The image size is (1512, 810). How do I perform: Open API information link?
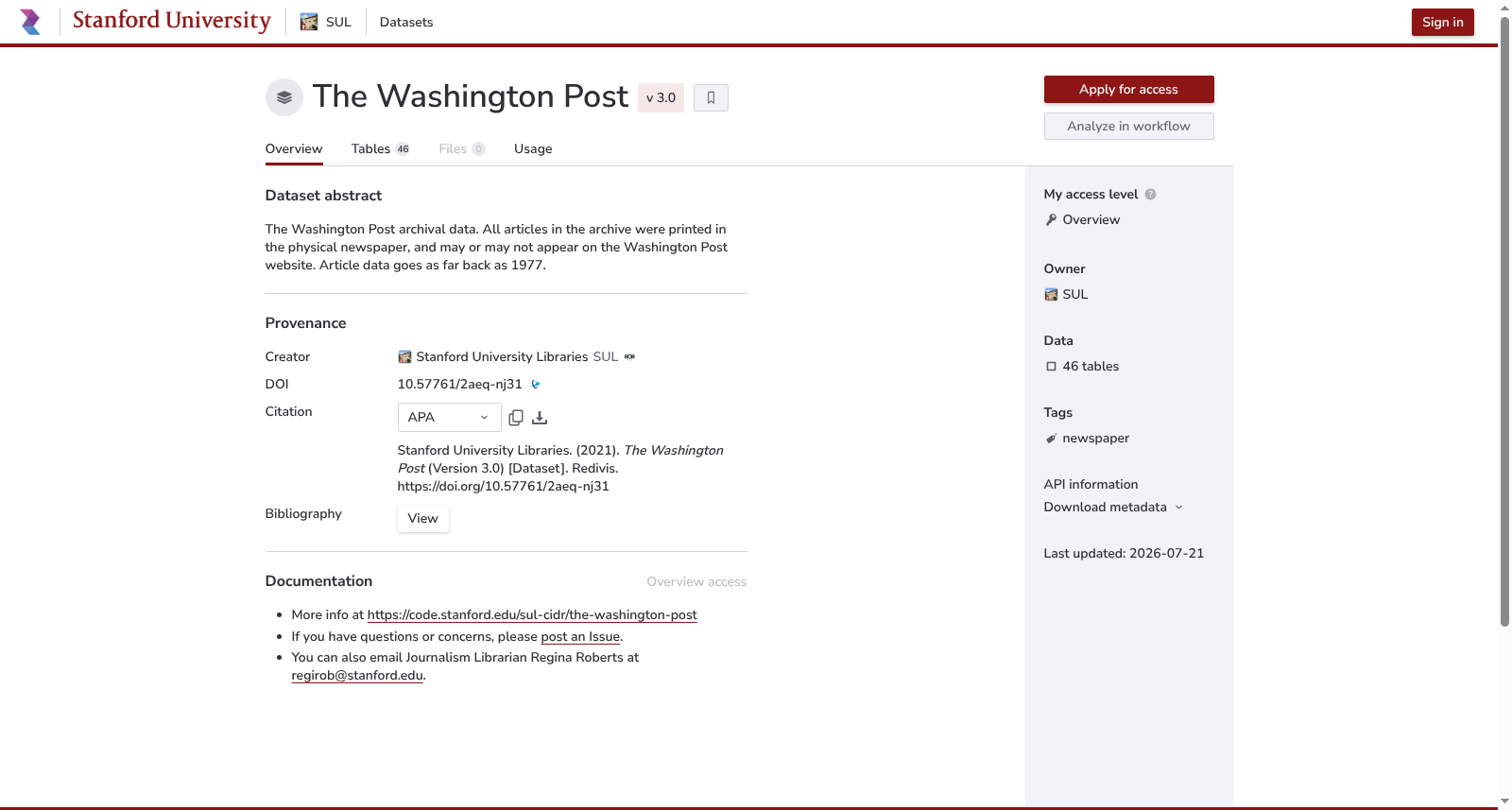(1091, 484)
